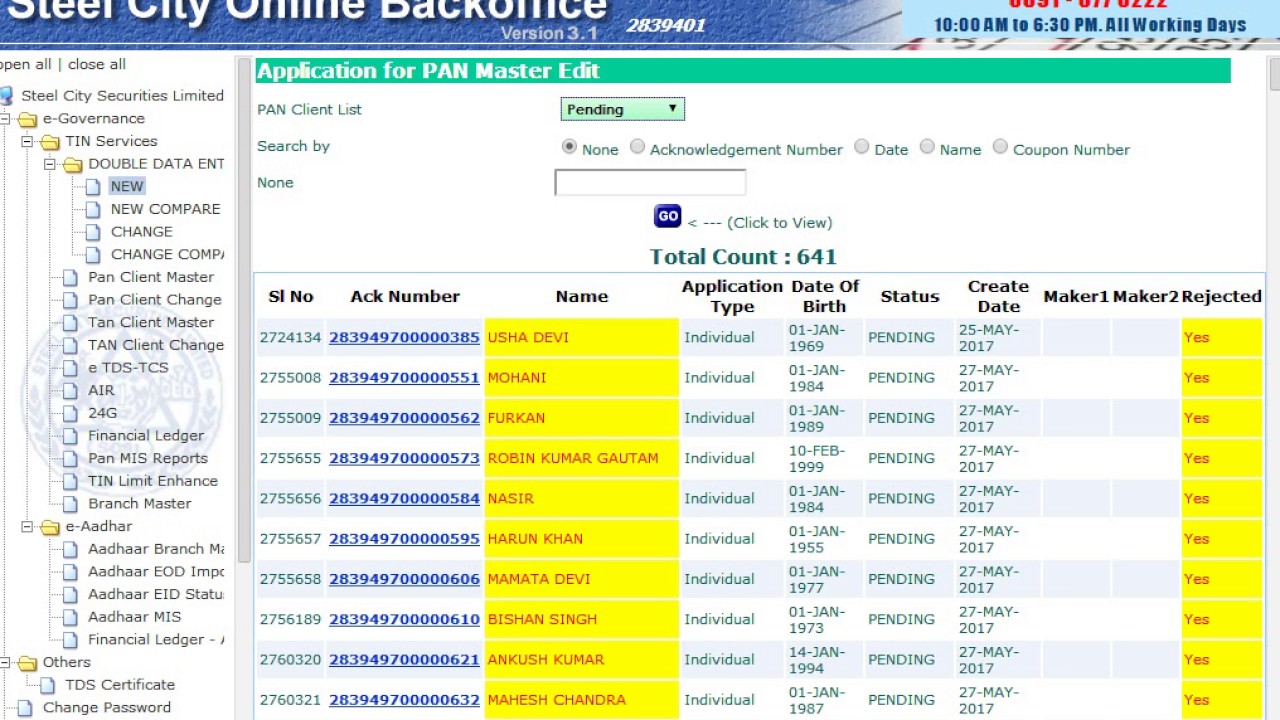Open the Change Password item

pos(107,707)
